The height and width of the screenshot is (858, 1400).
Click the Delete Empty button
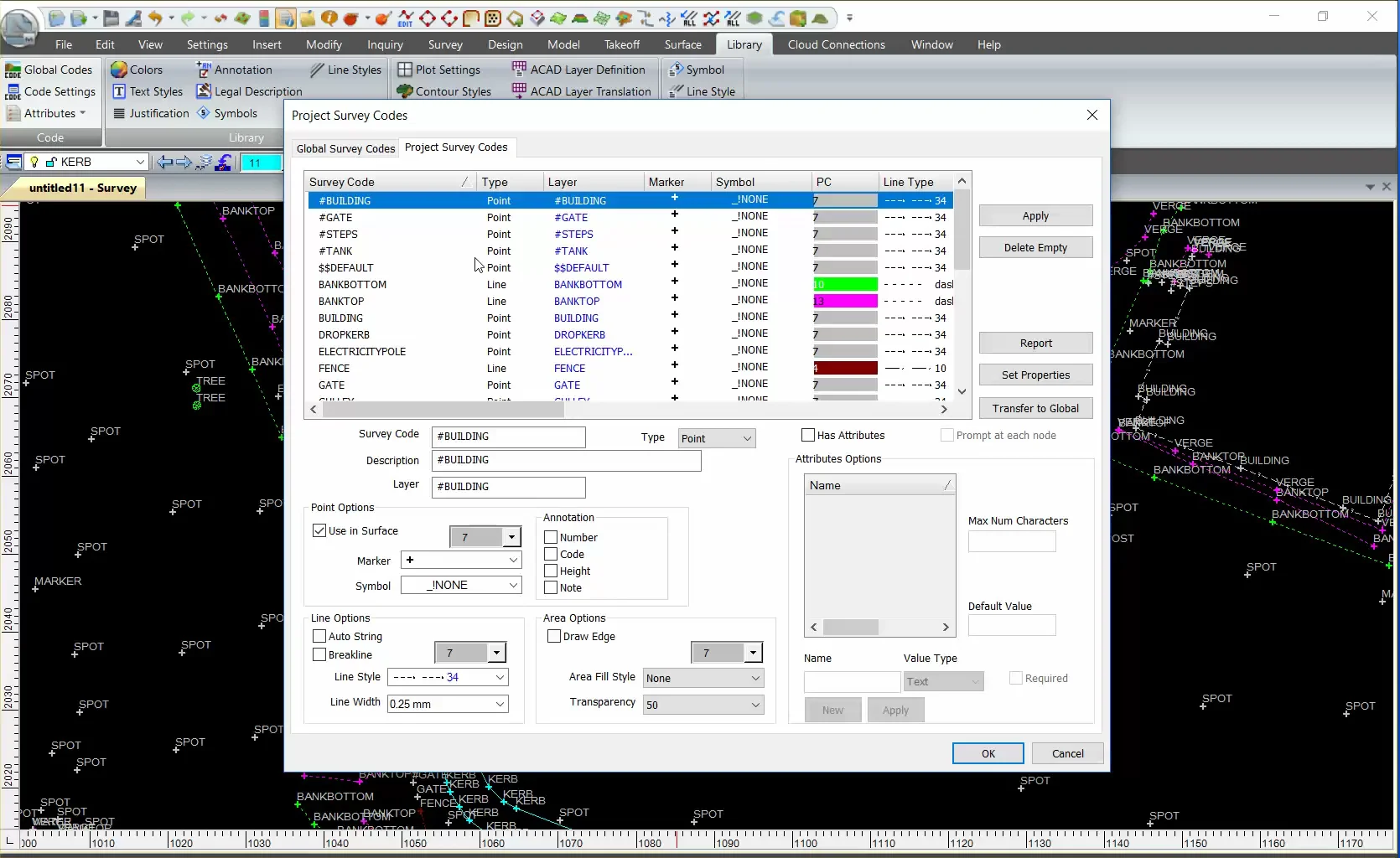1035,246
